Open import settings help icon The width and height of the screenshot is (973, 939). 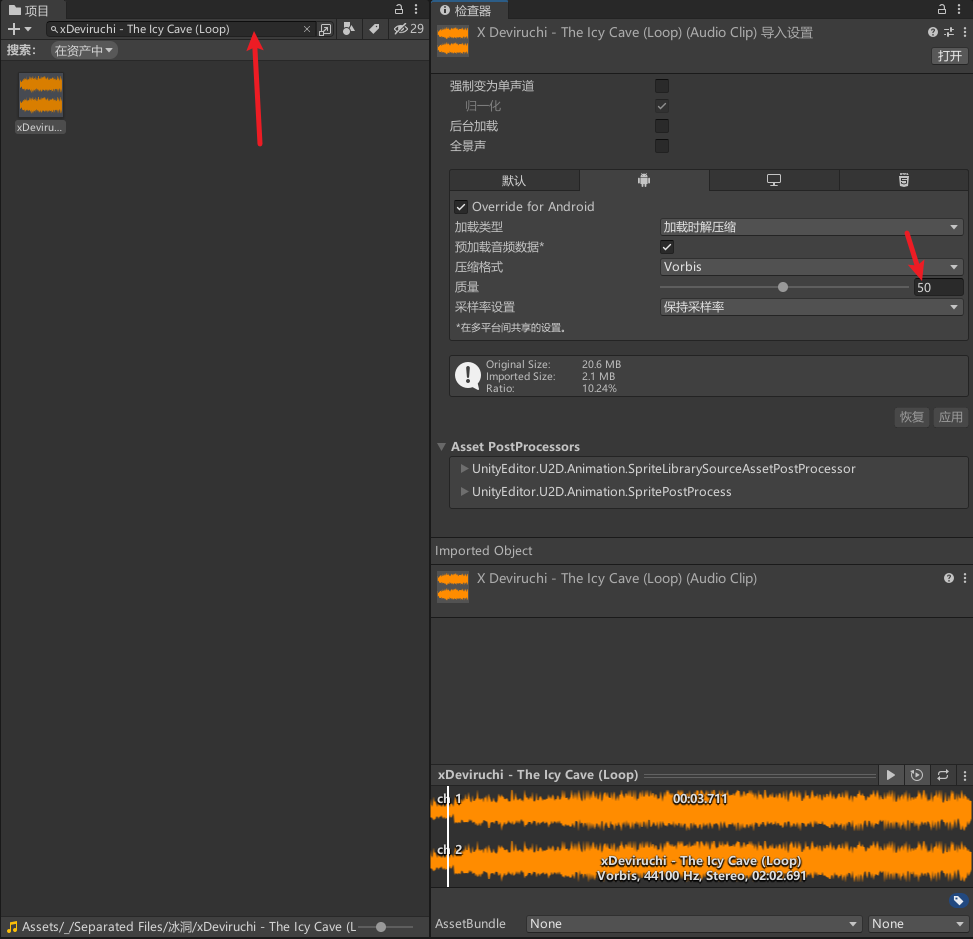pos(932,32)
